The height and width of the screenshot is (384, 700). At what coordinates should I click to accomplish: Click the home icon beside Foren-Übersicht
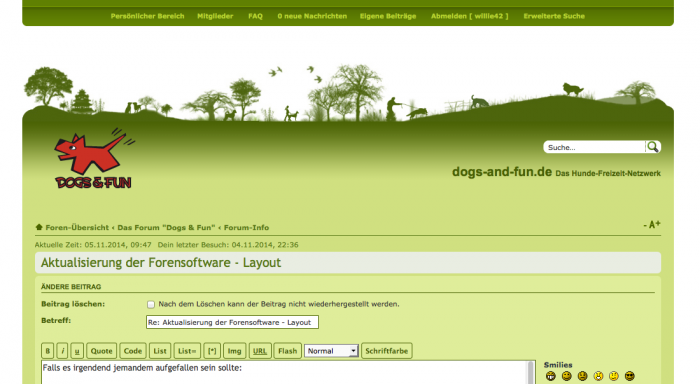coord(39,227)
